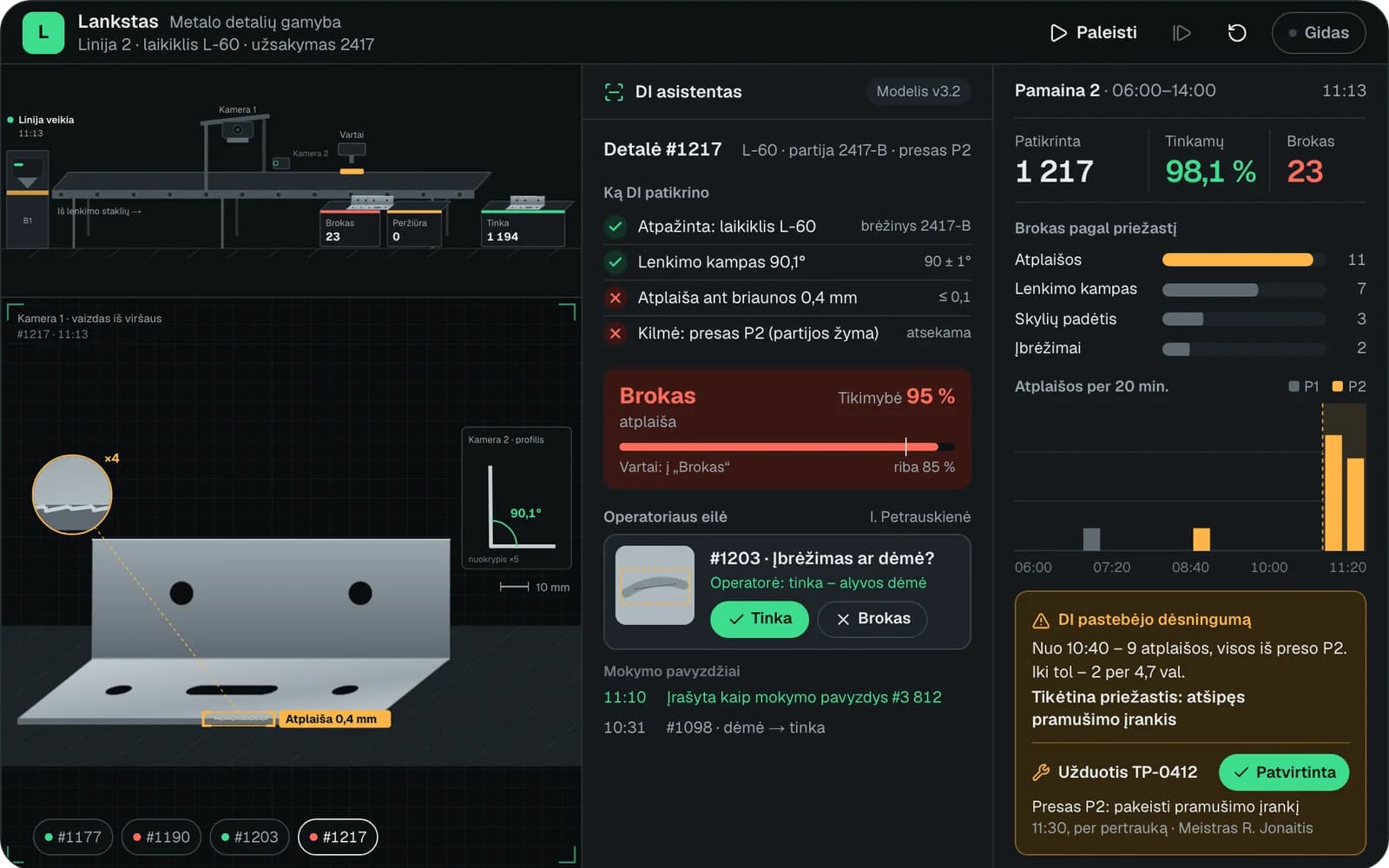Open the Tinka bin counter 1 194
The height and width of the screenshot is (868, 1389).
[x=523, y=229]
